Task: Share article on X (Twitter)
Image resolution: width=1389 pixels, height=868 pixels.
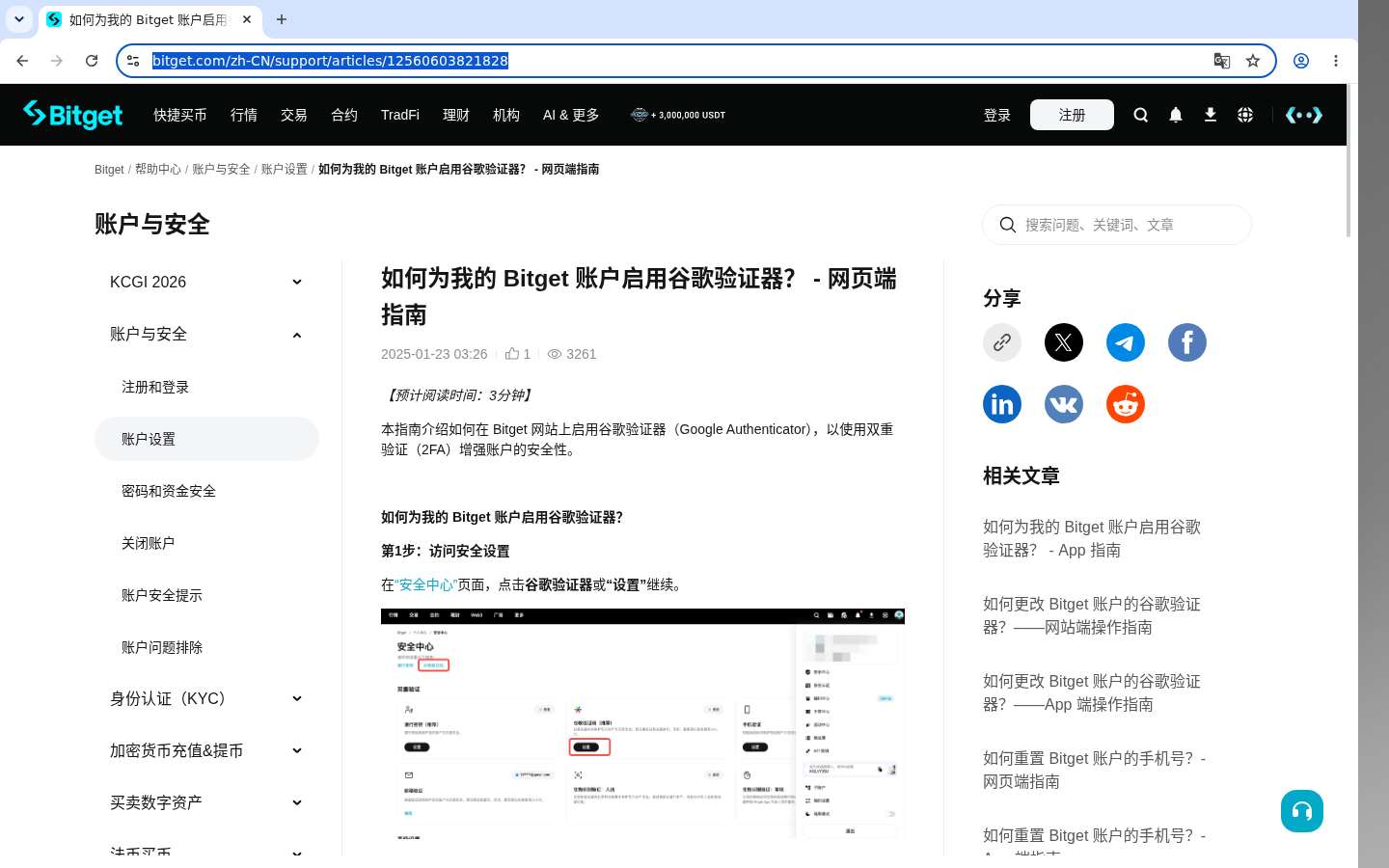Action: [1064, 342]
